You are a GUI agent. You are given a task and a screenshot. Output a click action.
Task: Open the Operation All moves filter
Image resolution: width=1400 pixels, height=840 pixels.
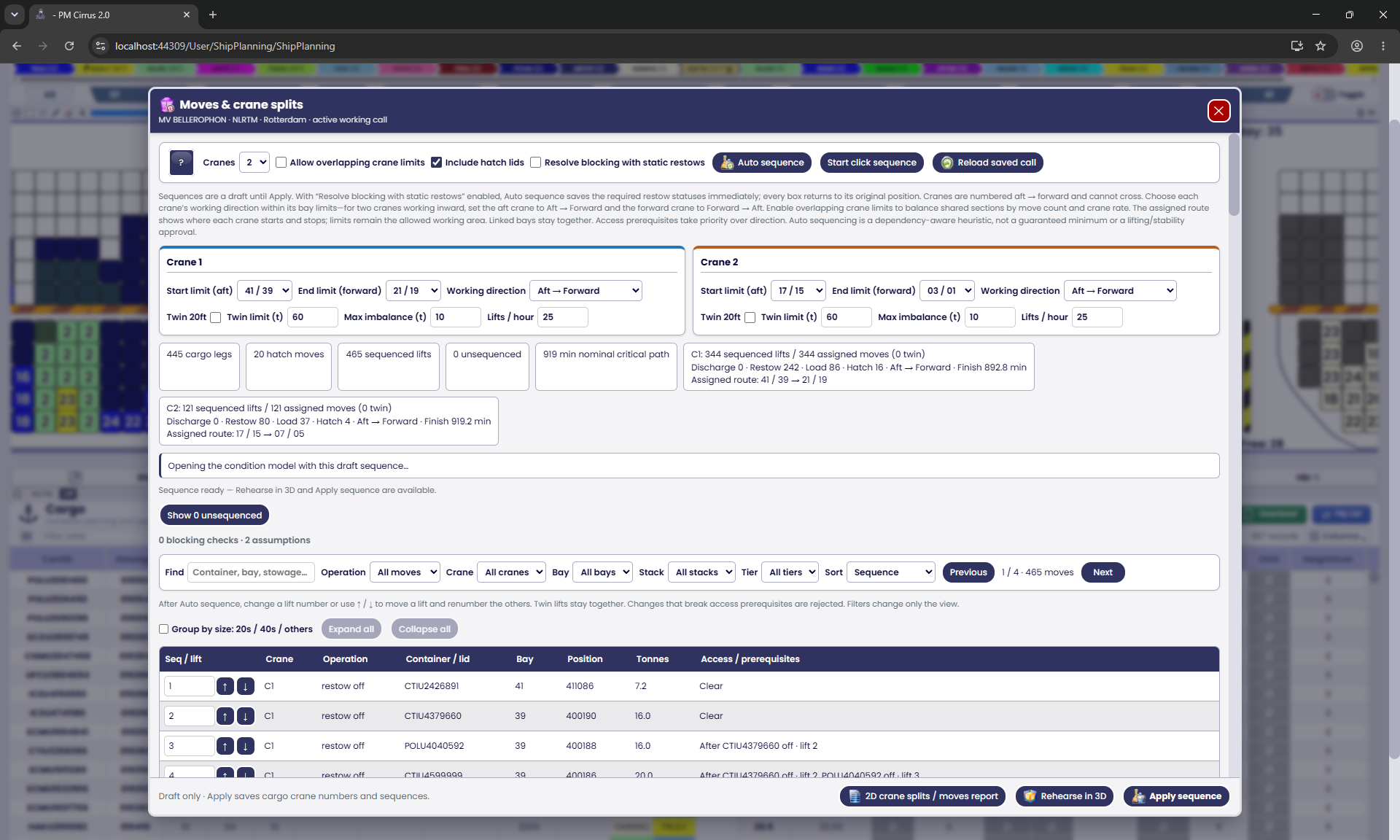pyautogui.click(x=405, y=572)
